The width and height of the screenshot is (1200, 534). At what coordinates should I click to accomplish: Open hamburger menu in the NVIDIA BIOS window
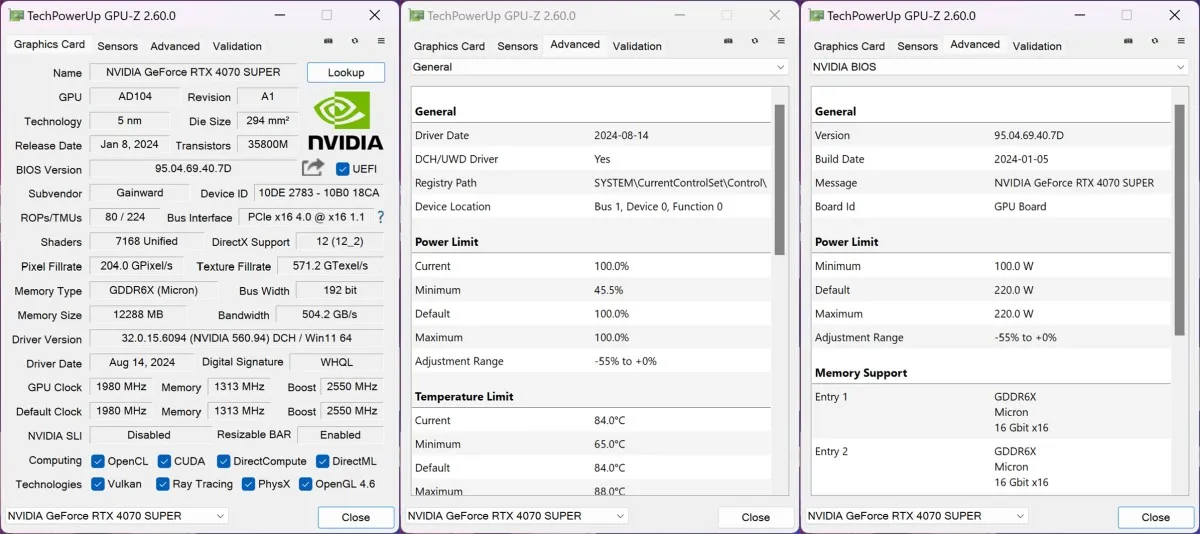1181,41
